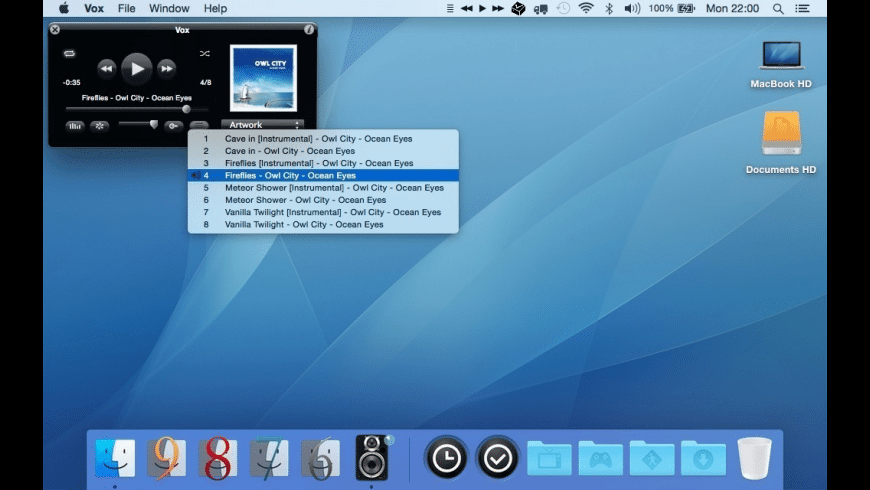Click the Owl City album artwork thumbnail

click(x=264, y=78)
